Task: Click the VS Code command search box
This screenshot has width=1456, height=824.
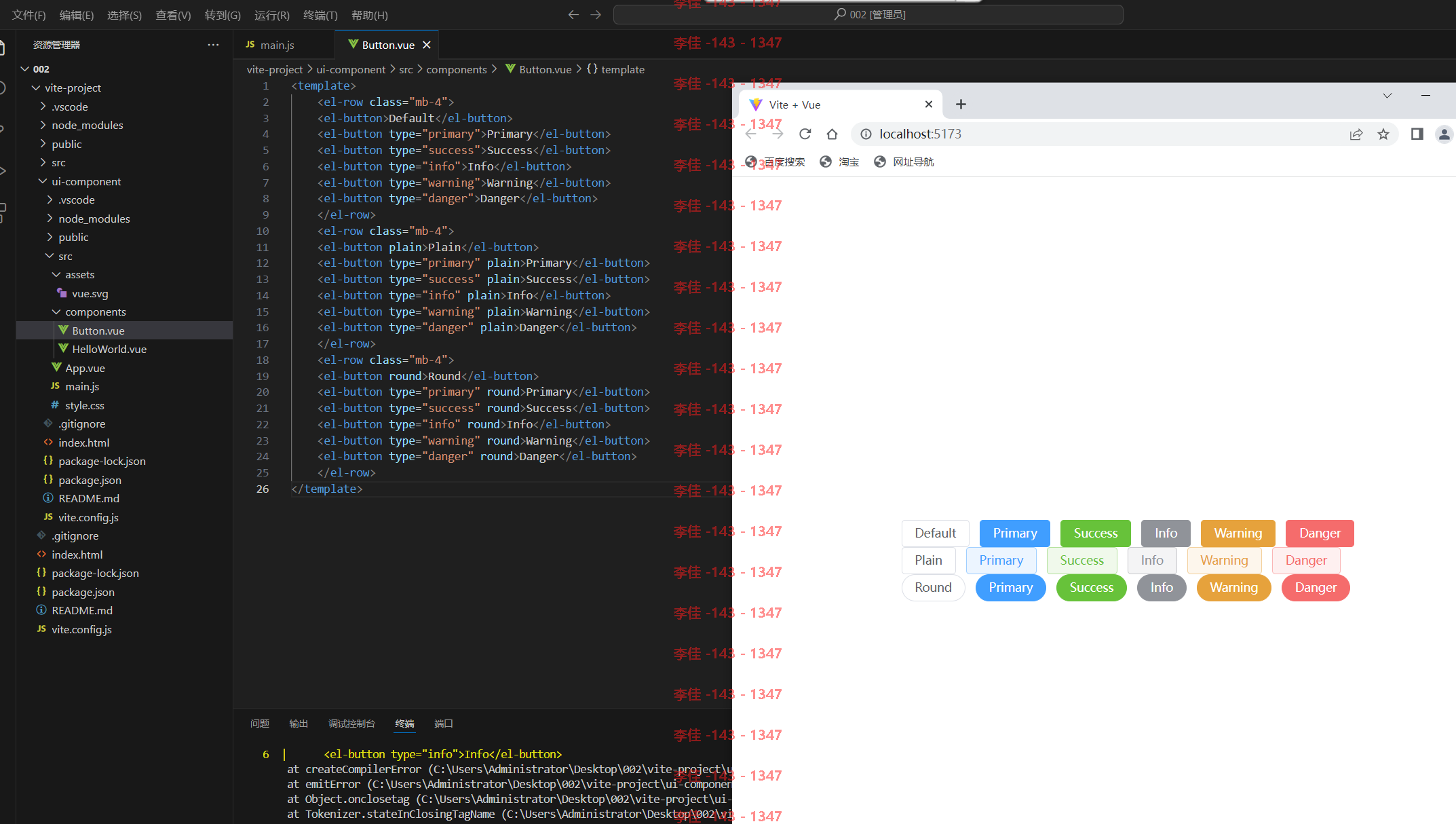Action: [868, 15]
